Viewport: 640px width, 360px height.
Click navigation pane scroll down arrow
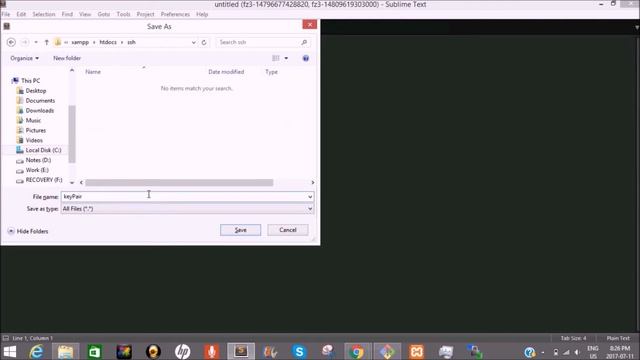coord(72,182)
